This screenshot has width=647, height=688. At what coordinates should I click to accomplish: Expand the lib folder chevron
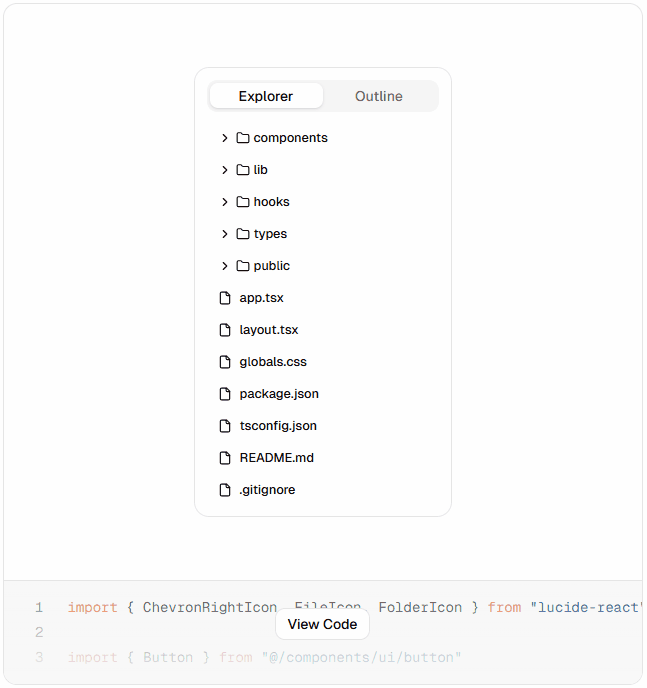click(225, 170)
